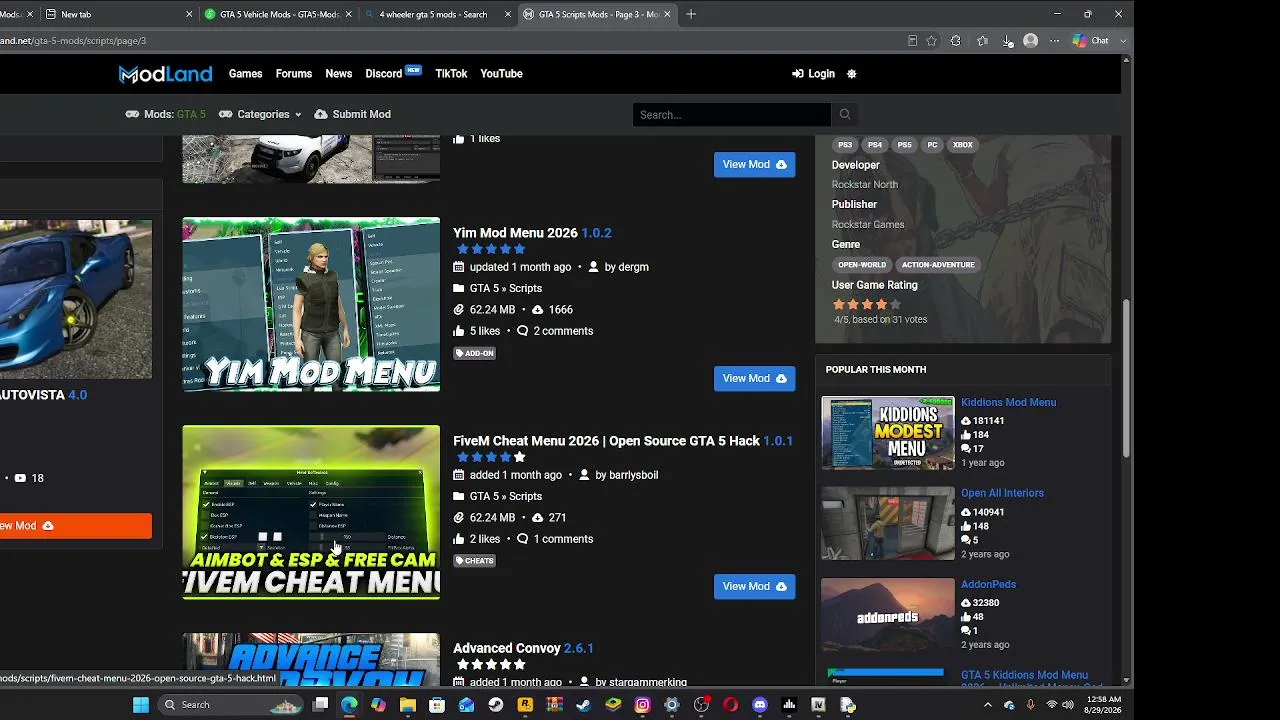Open author barrlysboil's profile link
Image resolution: width=1280 pixels, height=720 pixels.
(x=634, y=475)
